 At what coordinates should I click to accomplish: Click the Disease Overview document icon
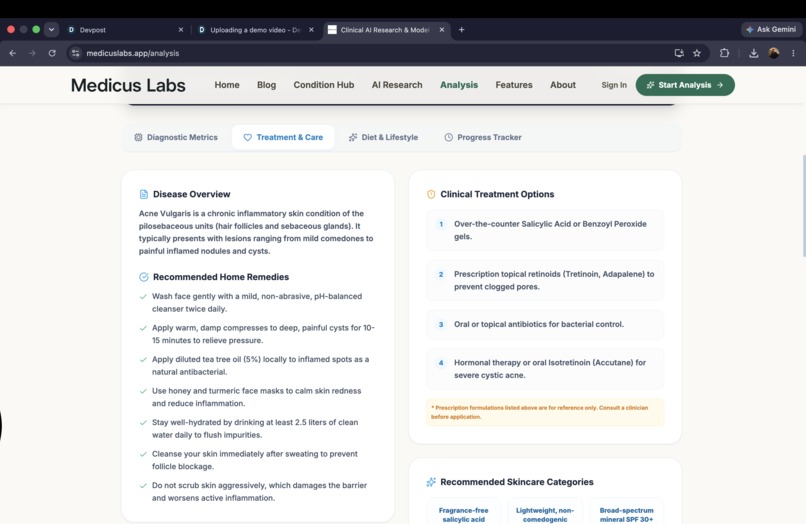tap(143, 194)
